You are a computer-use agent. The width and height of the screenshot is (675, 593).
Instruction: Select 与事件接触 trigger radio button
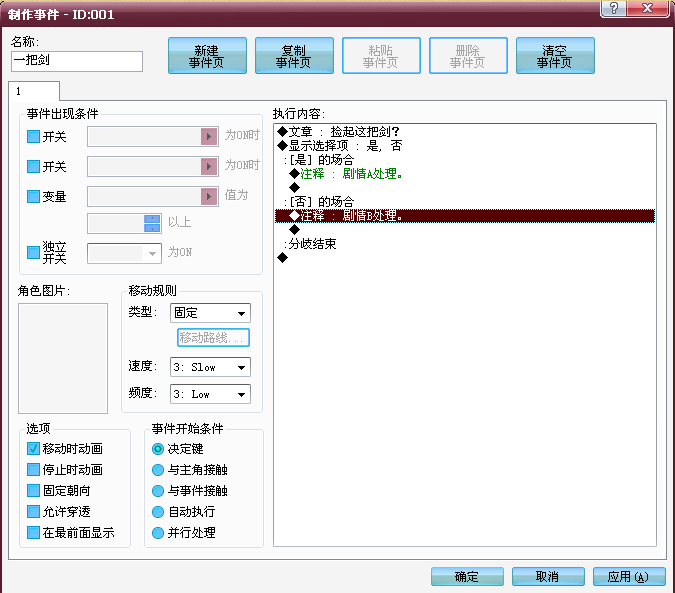tap(158, 491)
